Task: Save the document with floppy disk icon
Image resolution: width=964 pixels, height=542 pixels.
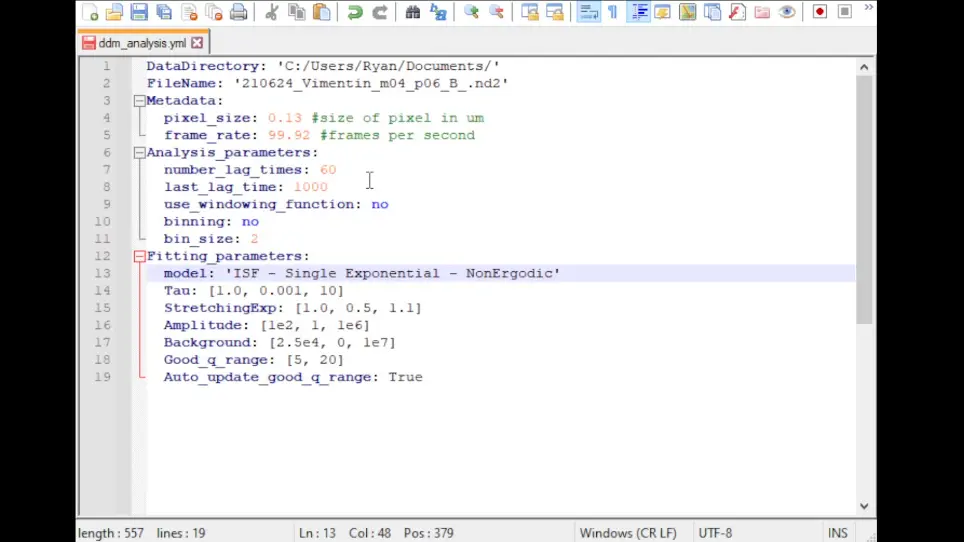Action: (x=140, y=12)
